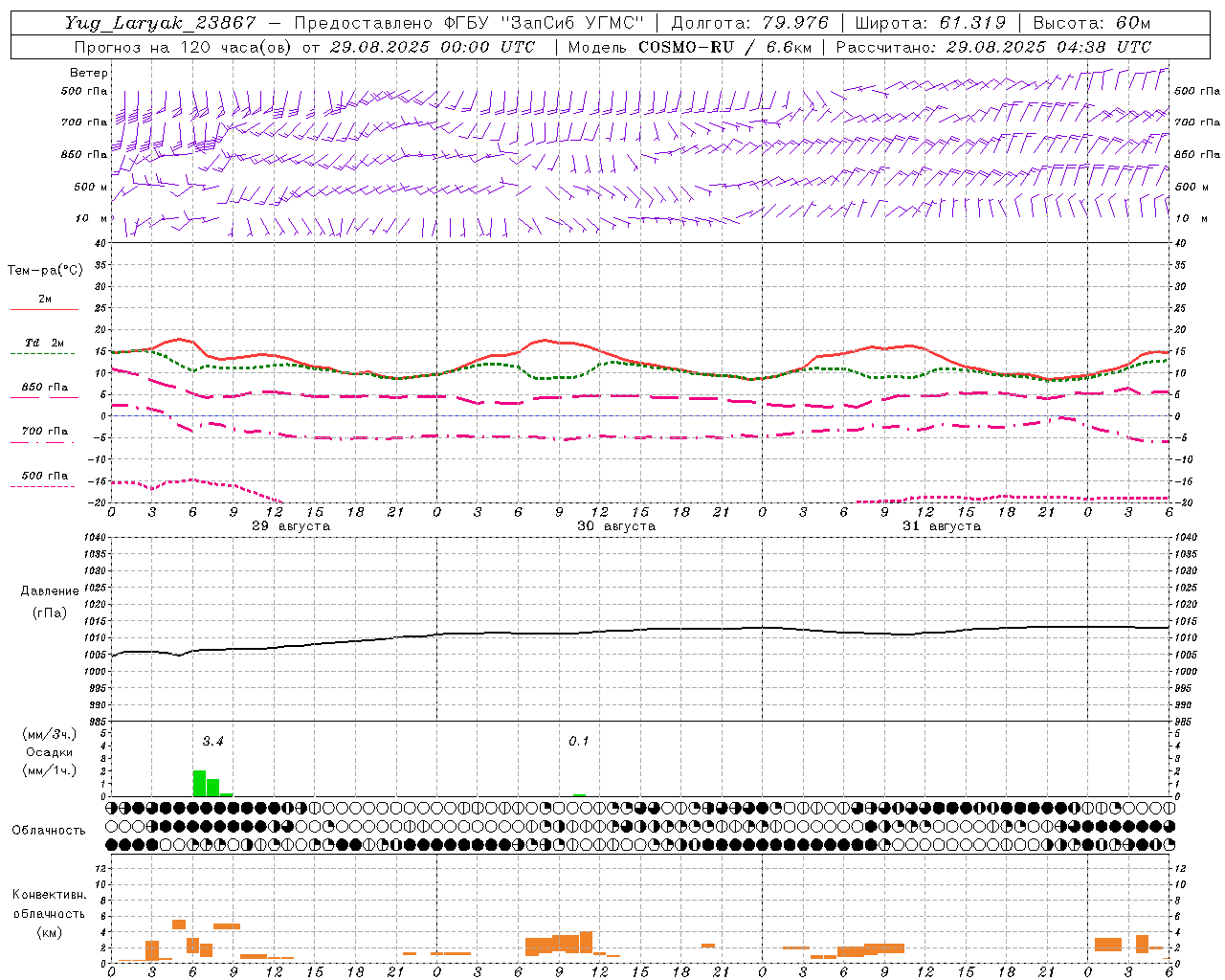Click the 'Долгота: 79.976' header value
This screenshot has height=980, width=1225.
(750, 23)
